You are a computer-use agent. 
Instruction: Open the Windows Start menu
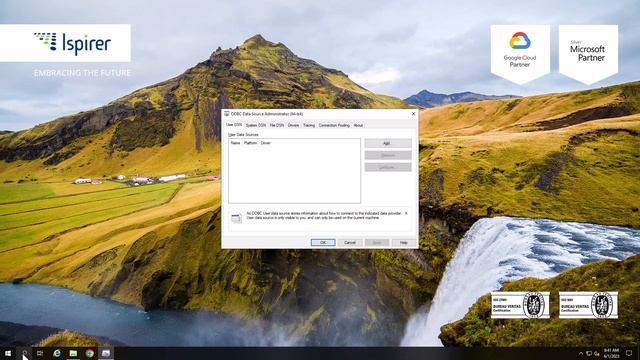coord(8,353)
